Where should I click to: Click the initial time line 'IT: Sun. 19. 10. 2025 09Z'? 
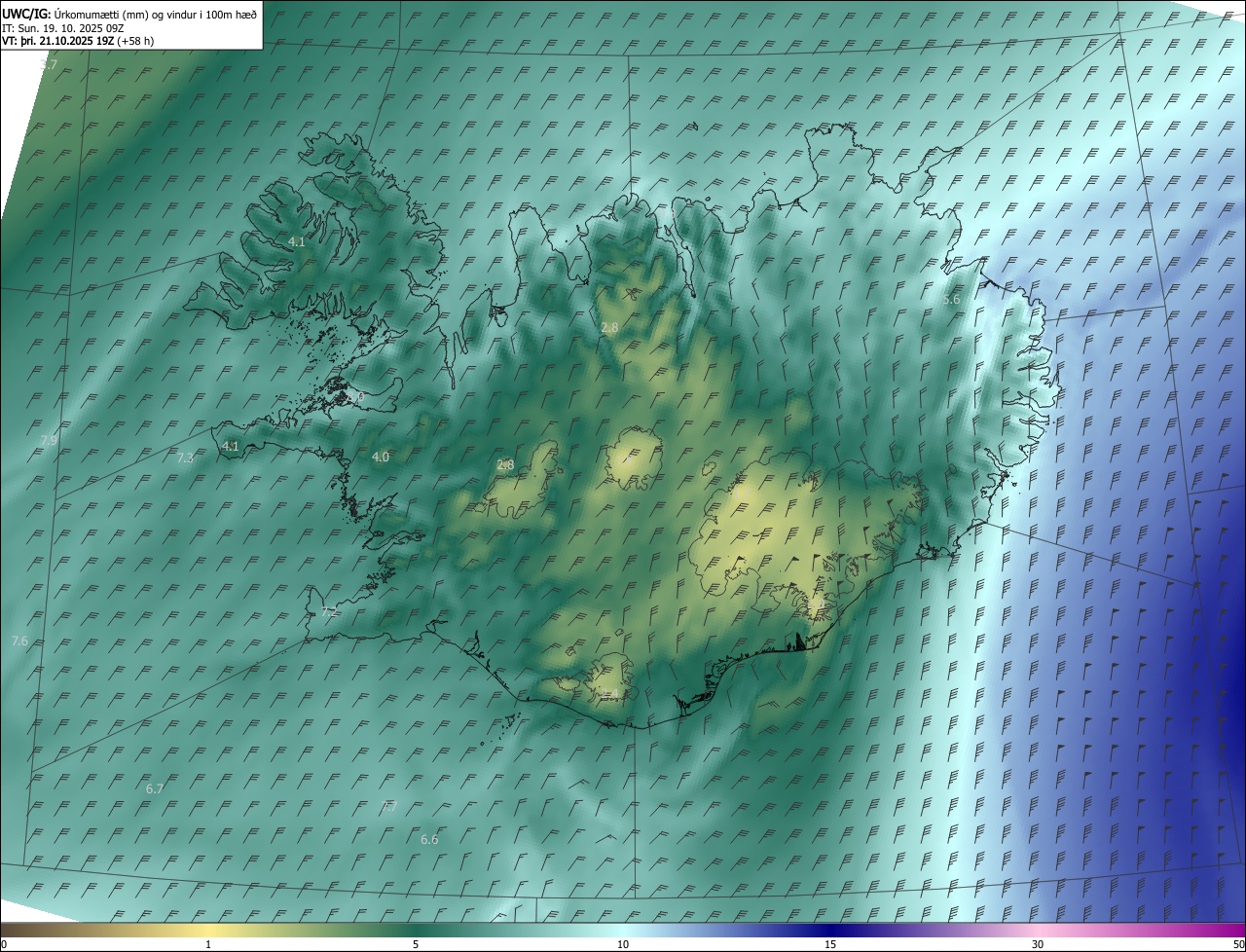(62, 27)
